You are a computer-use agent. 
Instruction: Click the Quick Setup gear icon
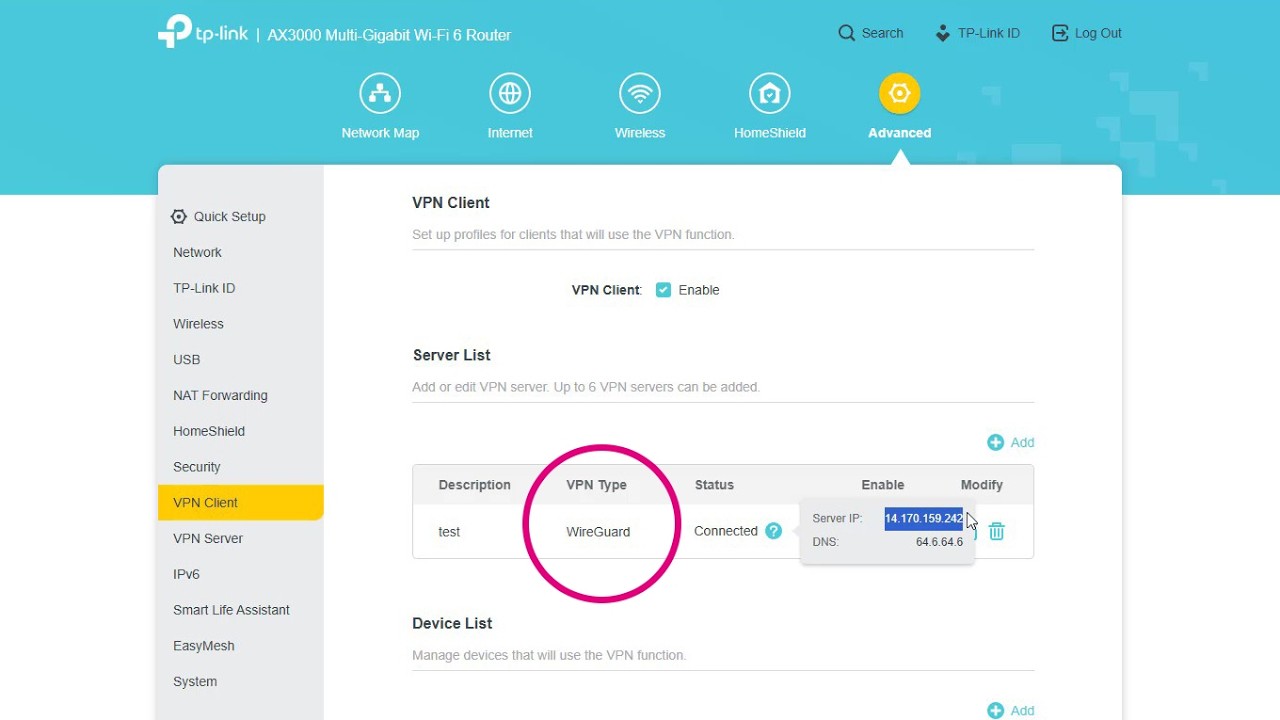[179, 217]
